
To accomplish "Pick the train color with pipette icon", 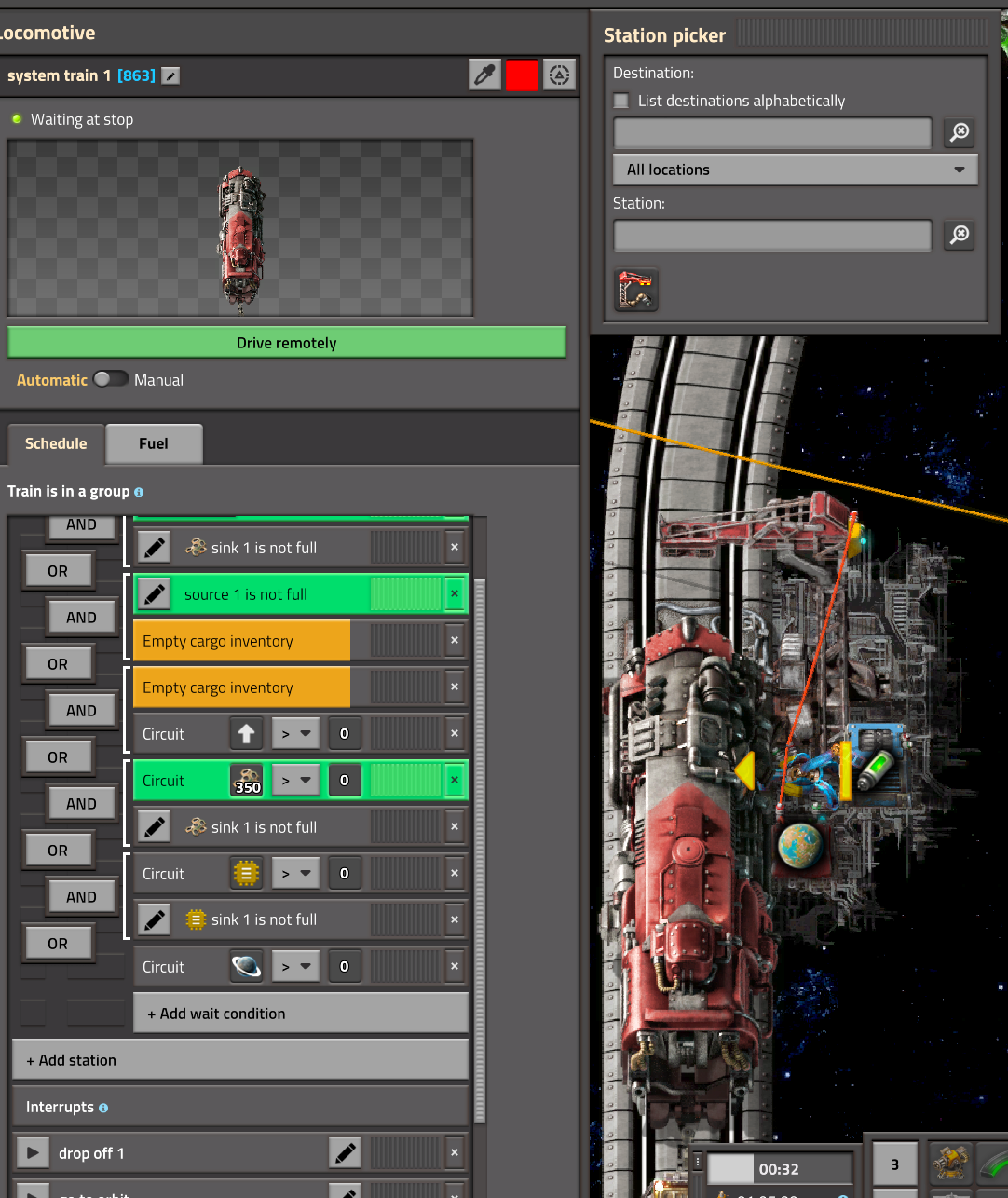I will pyautogui.click(x=484, y=75).
